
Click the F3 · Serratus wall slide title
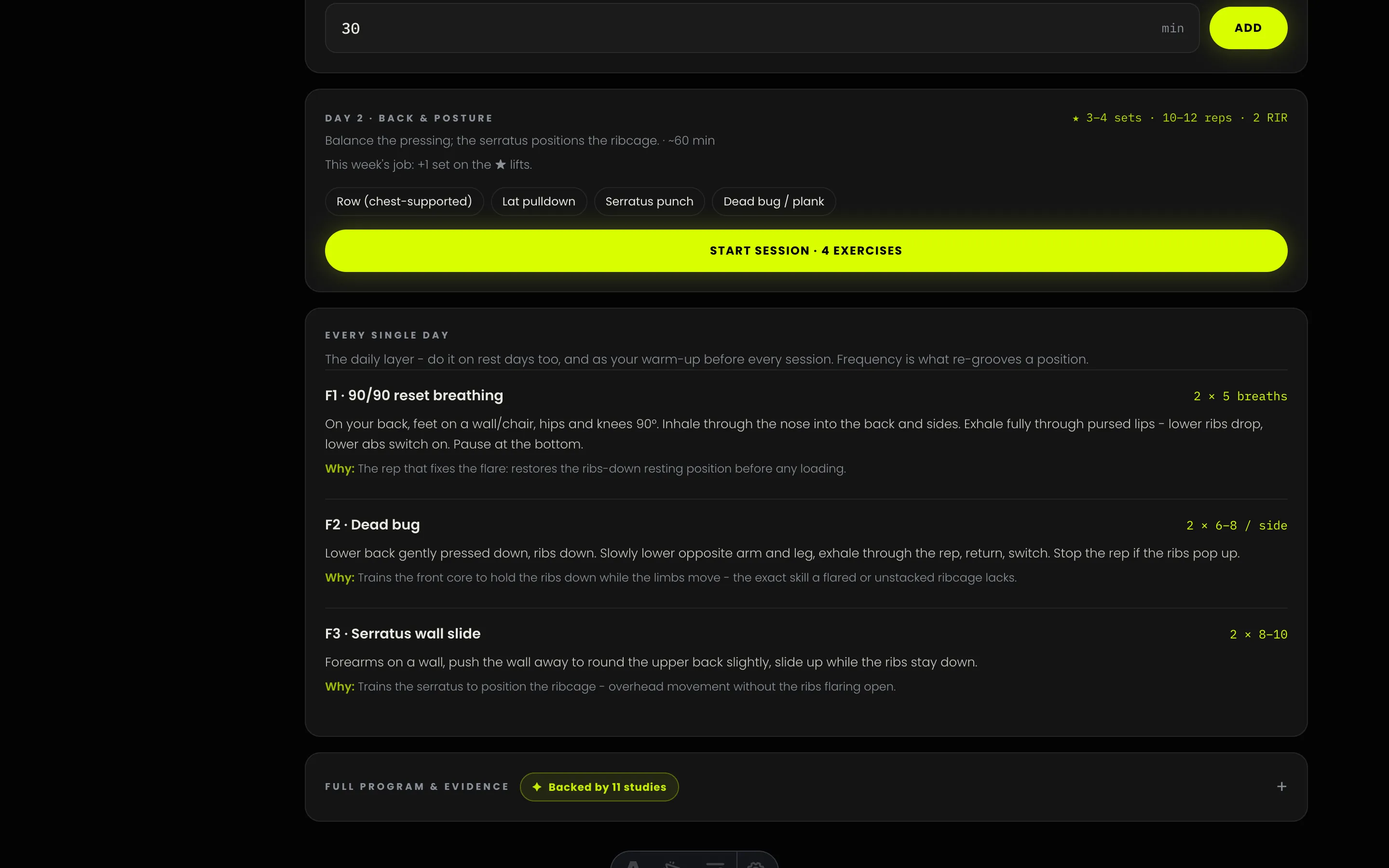402,634
